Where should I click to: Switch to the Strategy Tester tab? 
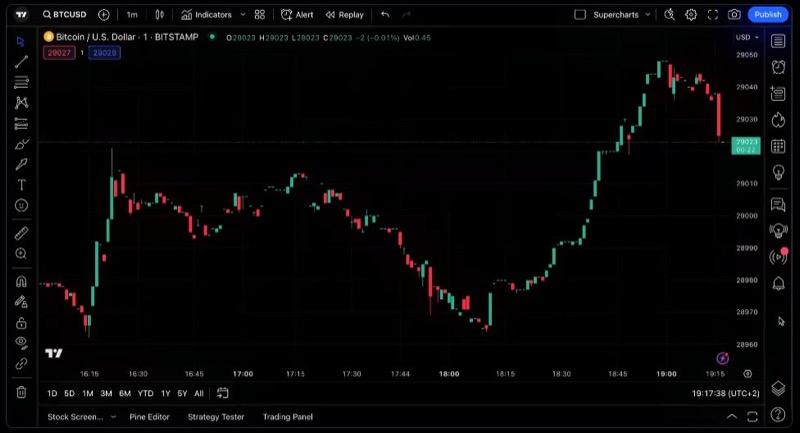tap(216, 417)
